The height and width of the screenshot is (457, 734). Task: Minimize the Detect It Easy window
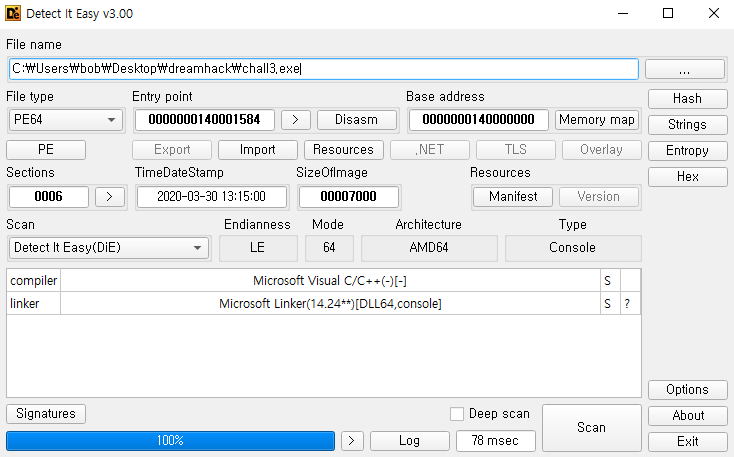(x=623, y=14)
